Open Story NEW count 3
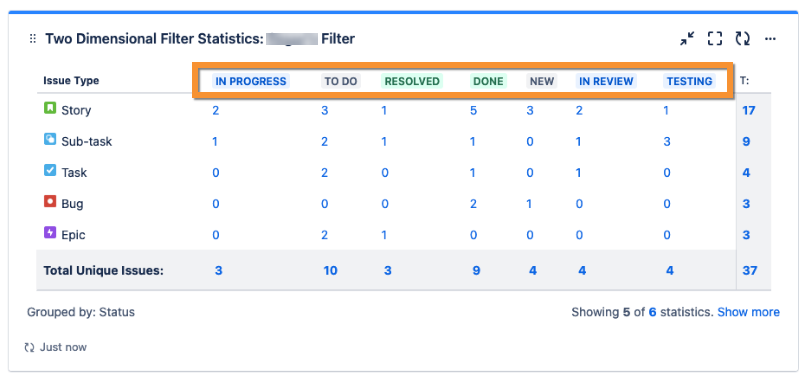 coord(530,111)
